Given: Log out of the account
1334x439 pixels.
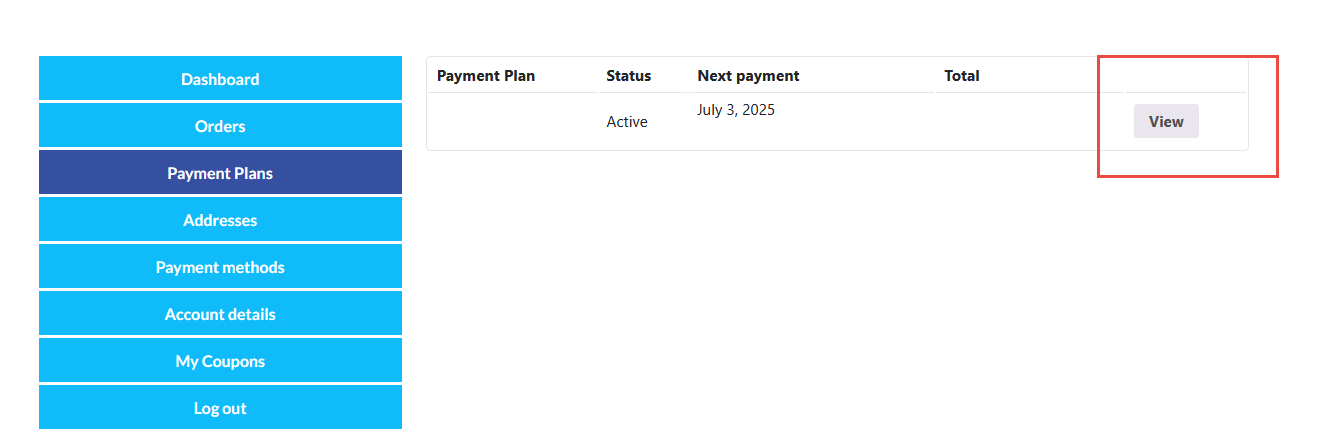Looking at the screenshot, I should tap(220, 408).
